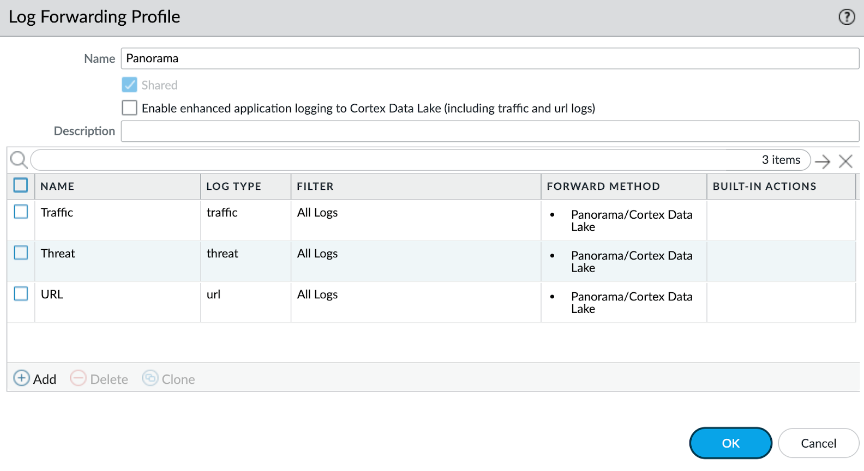The width and height of the screenshot is (864, 471).
Task: Click the search magnifier icon
Action: (x=18, y=160)
